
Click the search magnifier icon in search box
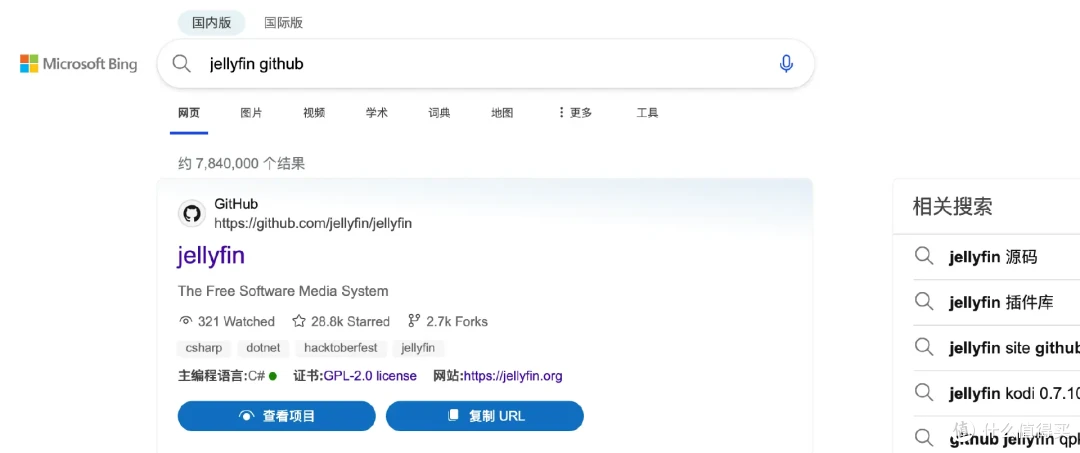[x=181, y=63]
